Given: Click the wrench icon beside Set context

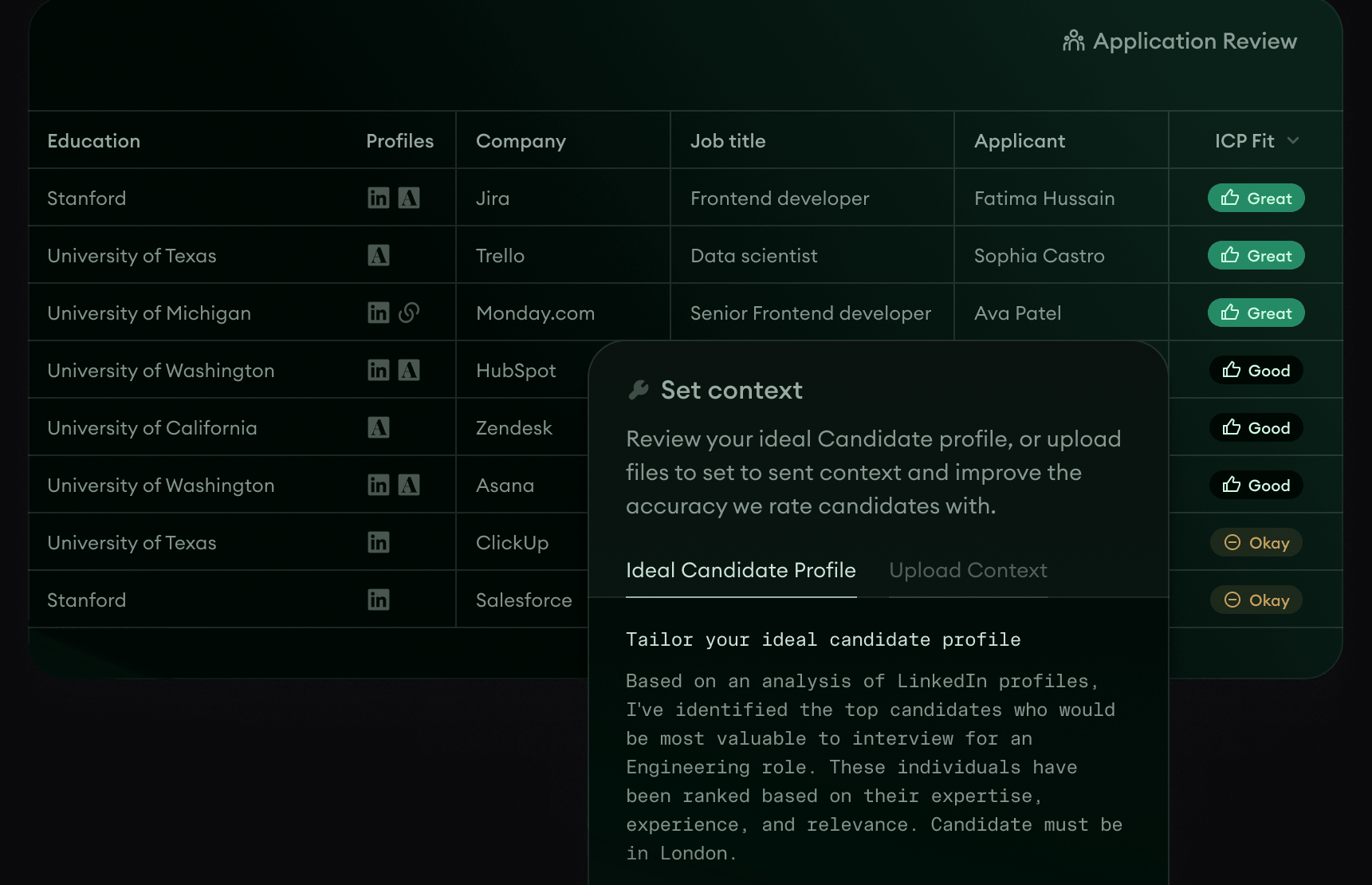Looking at the screenshot, I should pos(639,390).
